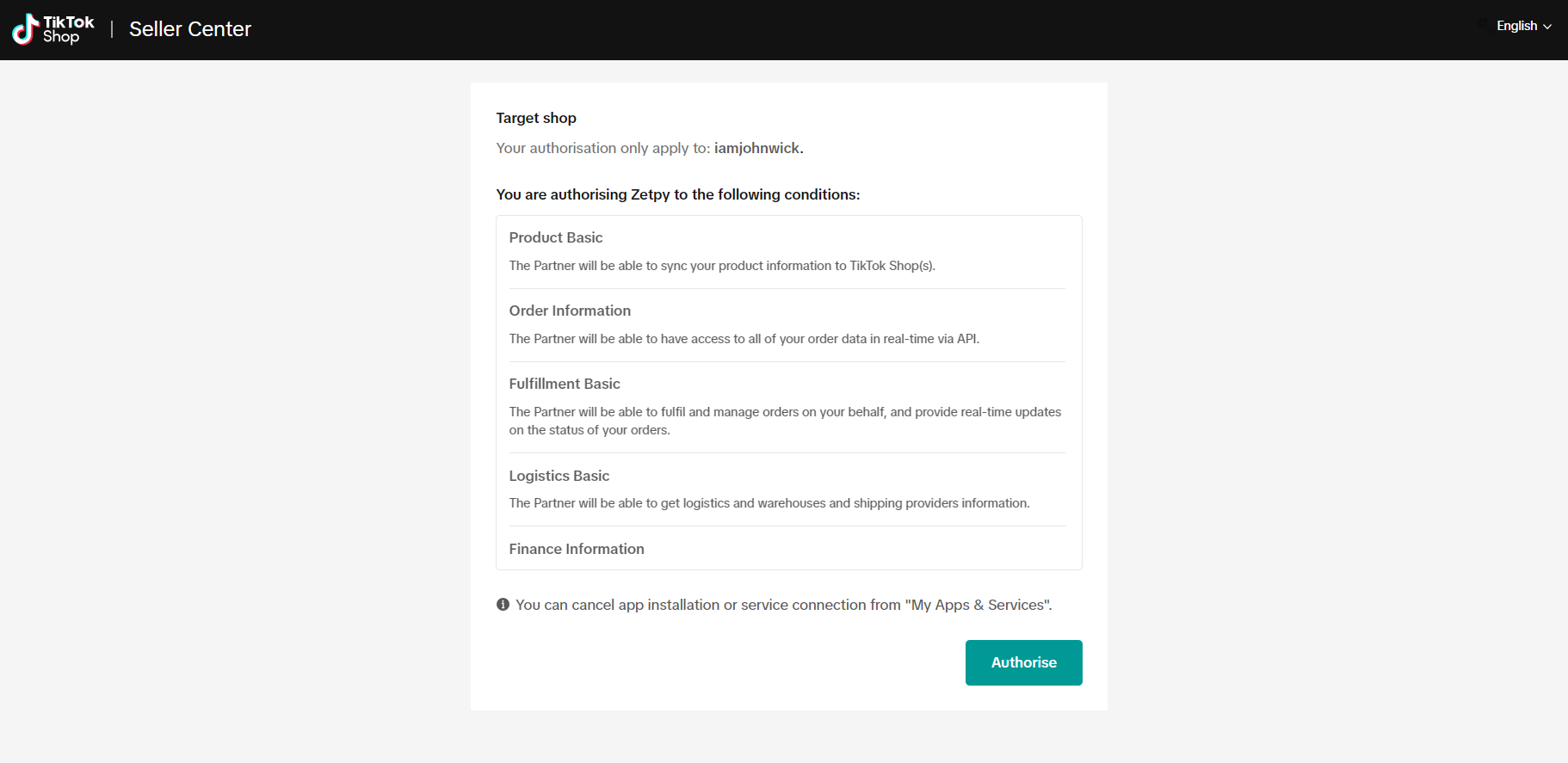The height and width of the screenshot is (763, 1568).
Task: Click the logistics and warehouses description
Action: point(769,503)
